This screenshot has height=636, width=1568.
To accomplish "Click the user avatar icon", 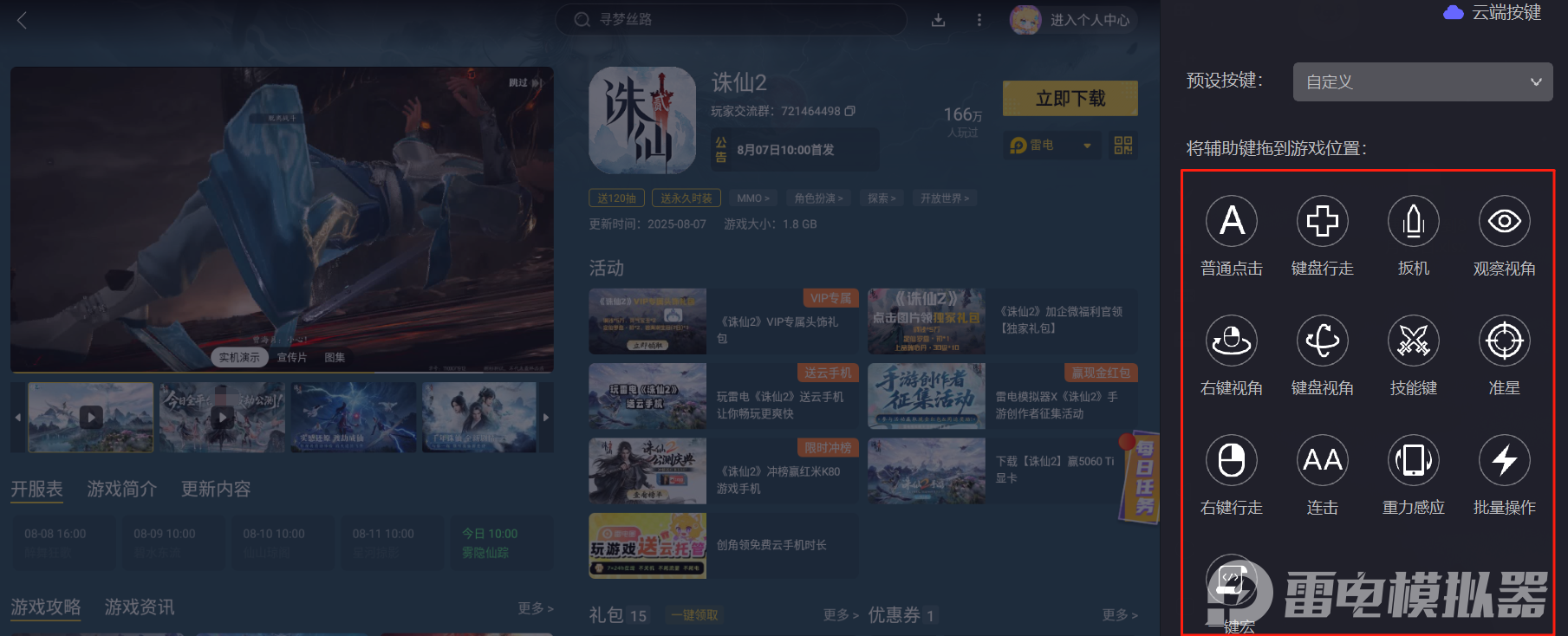I will click(1025, 20).
